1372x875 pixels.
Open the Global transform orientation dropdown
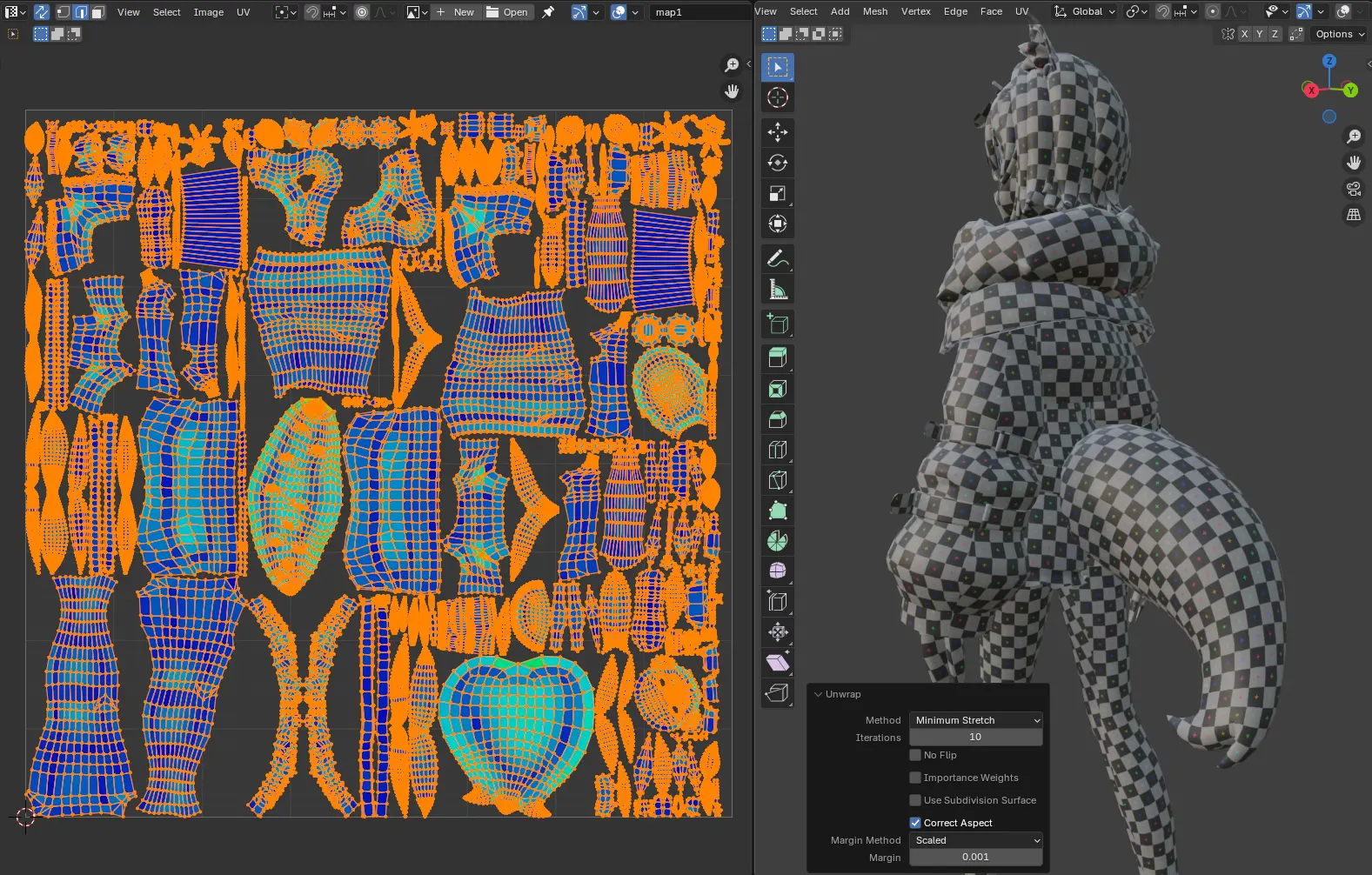[1084, 11]
